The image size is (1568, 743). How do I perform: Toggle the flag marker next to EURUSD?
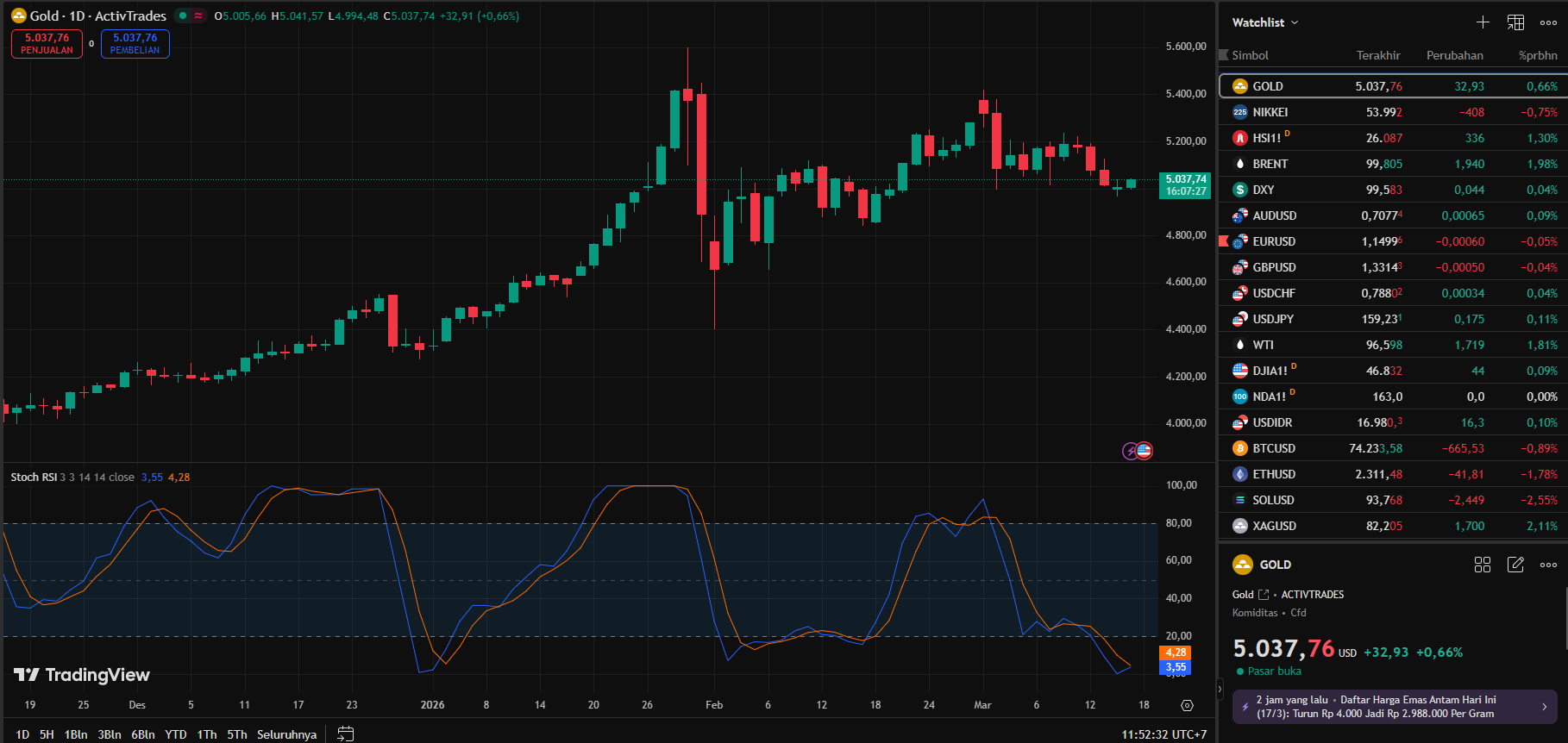[1223, 241]
